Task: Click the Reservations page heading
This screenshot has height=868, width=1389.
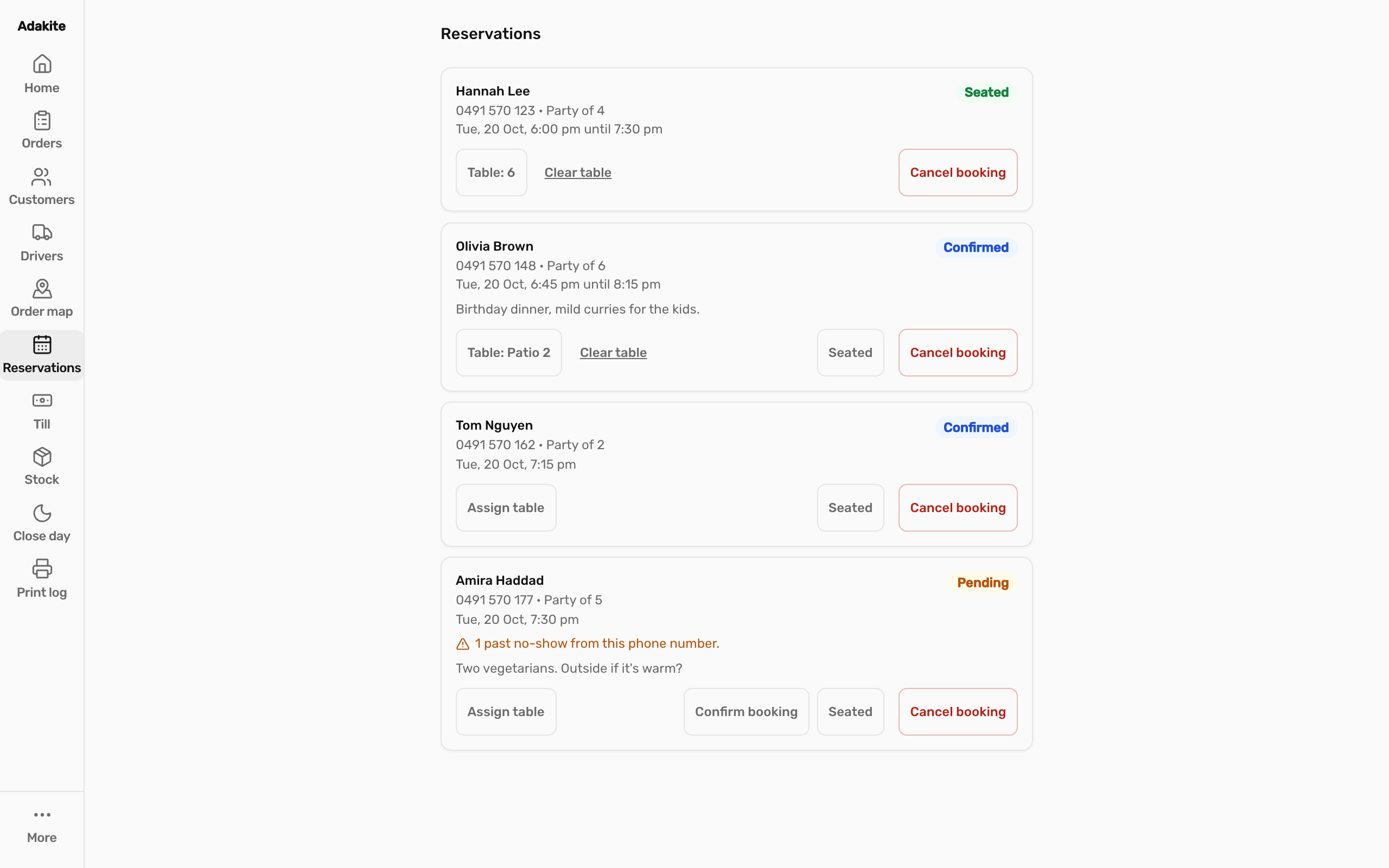Action: click(x=490, y=34)
